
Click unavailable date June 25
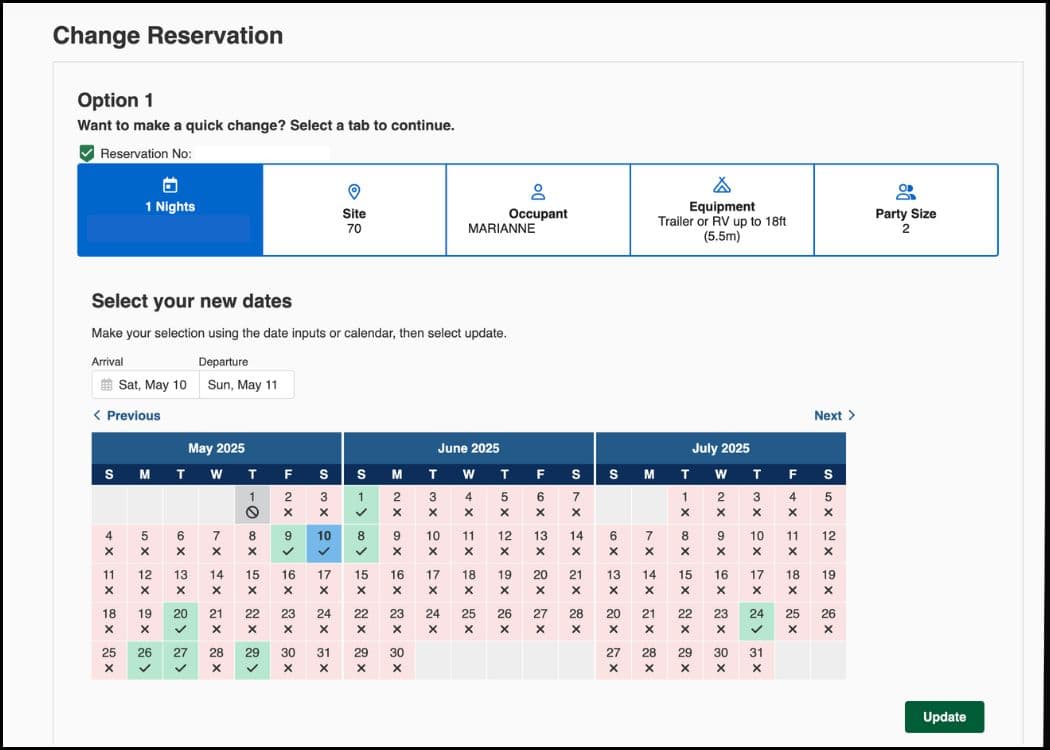(x=469, y=621)
